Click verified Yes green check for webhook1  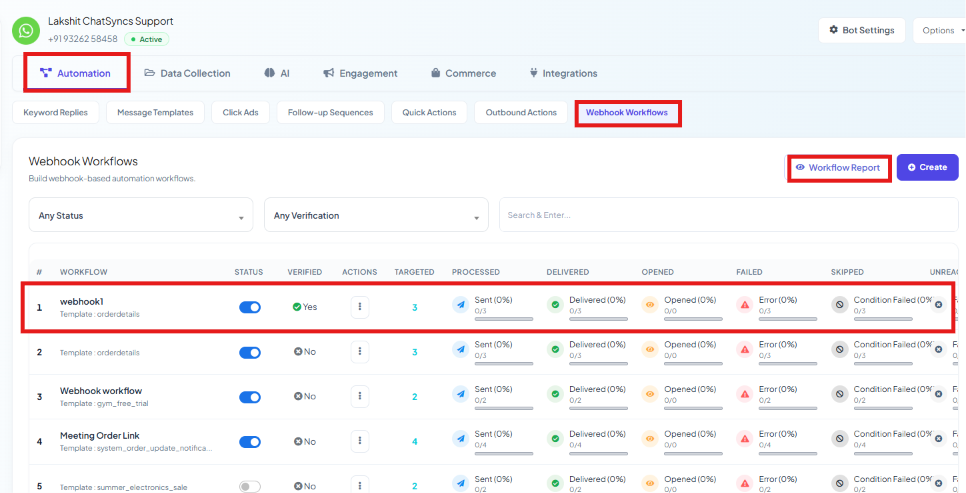(x=297, y=307)
